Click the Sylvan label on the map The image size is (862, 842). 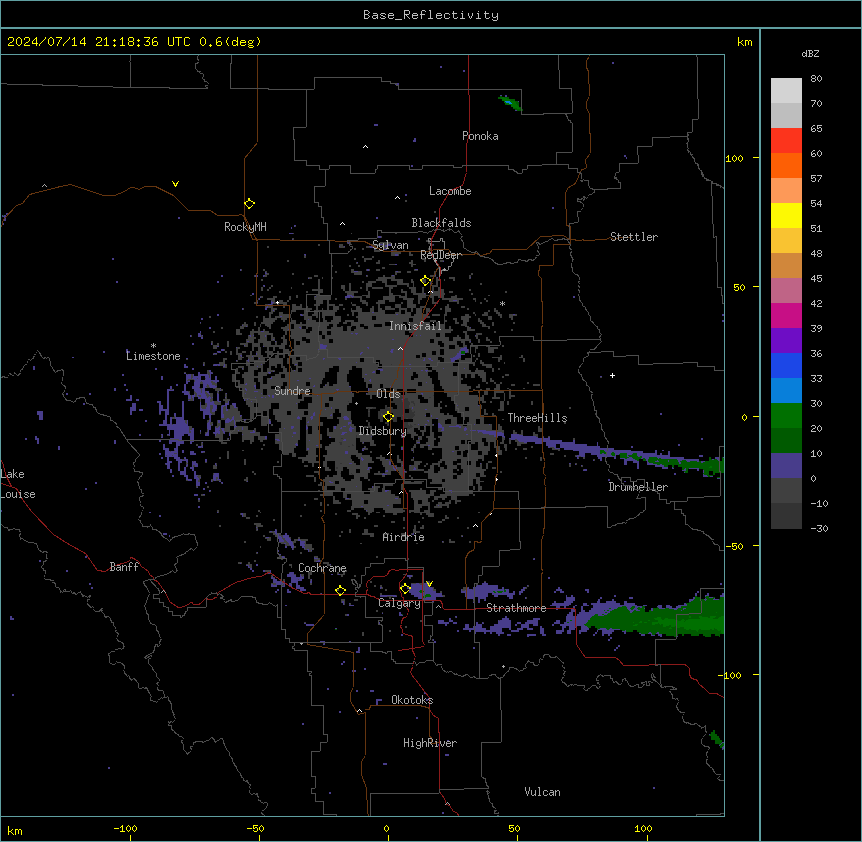pos(390,245)
